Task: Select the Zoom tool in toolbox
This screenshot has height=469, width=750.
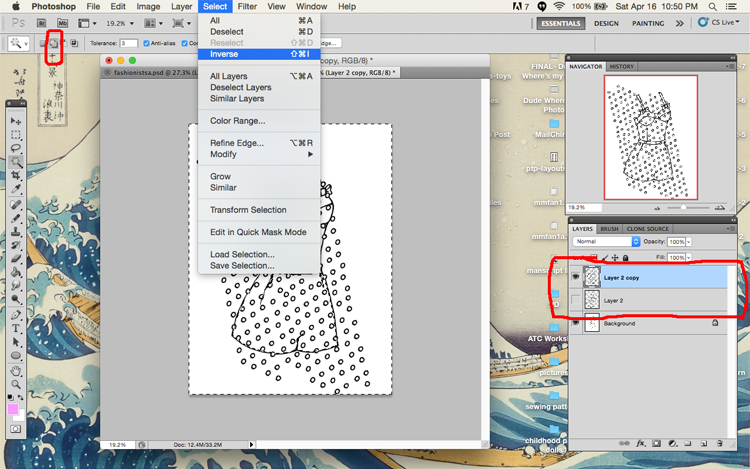Action: 16,384
